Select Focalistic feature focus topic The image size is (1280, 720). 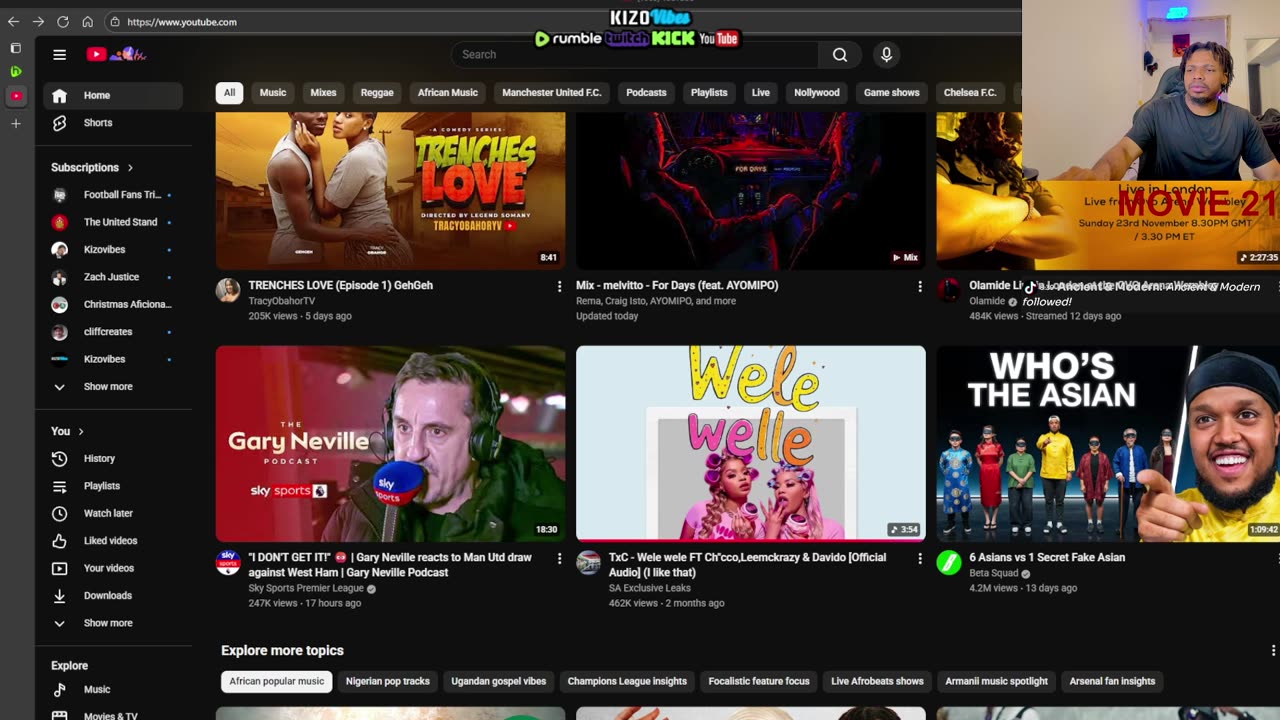pos(759,681)
